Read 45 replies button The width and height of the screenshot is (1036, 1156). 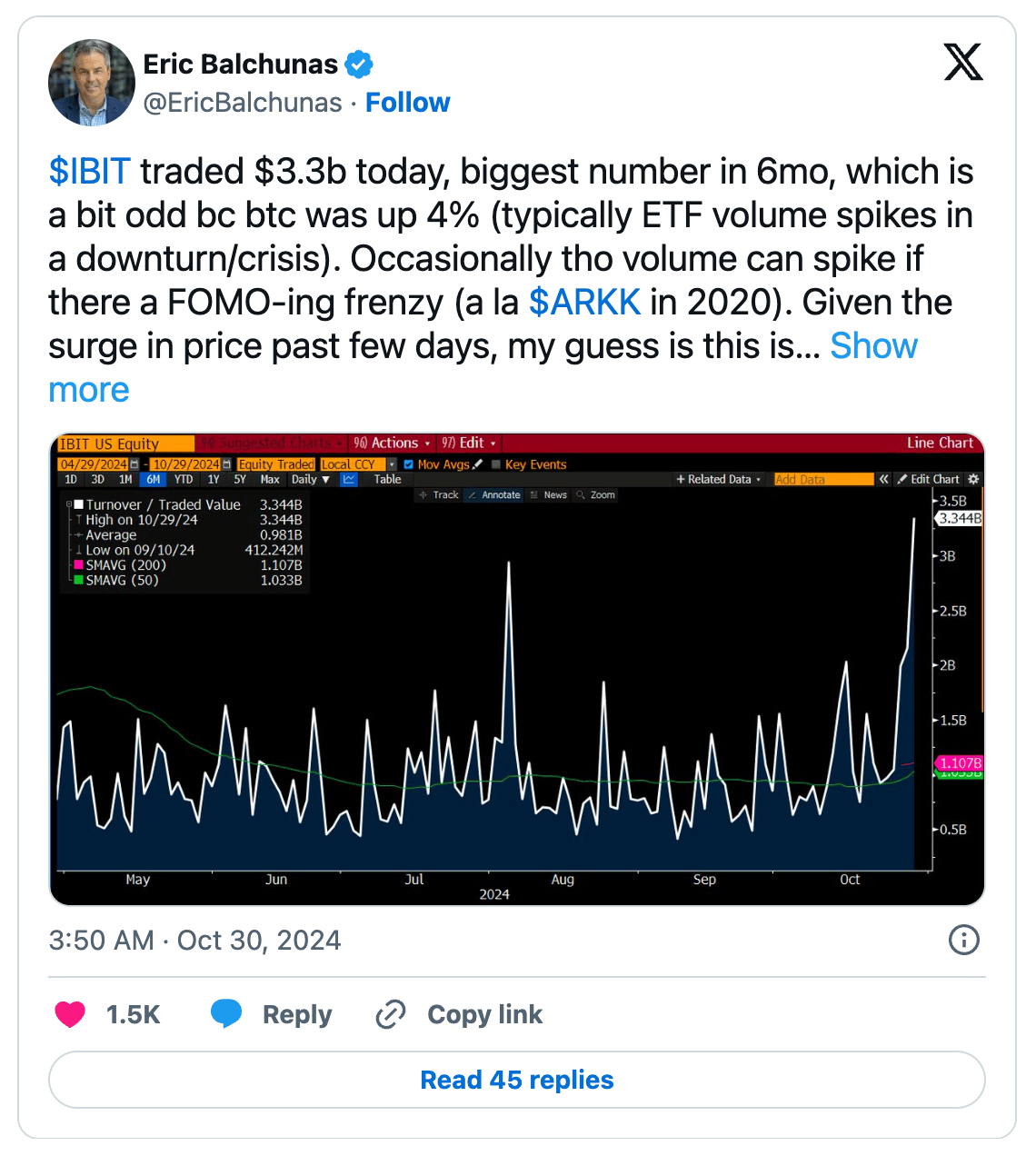pyautogui.click(x=517, y=1080)
